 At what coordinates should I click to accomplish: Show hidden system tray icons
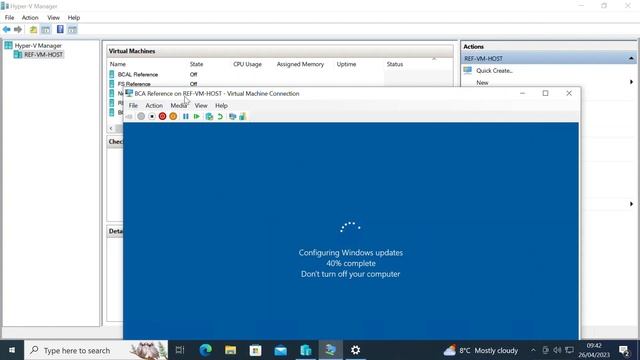(x=533, y=350)
